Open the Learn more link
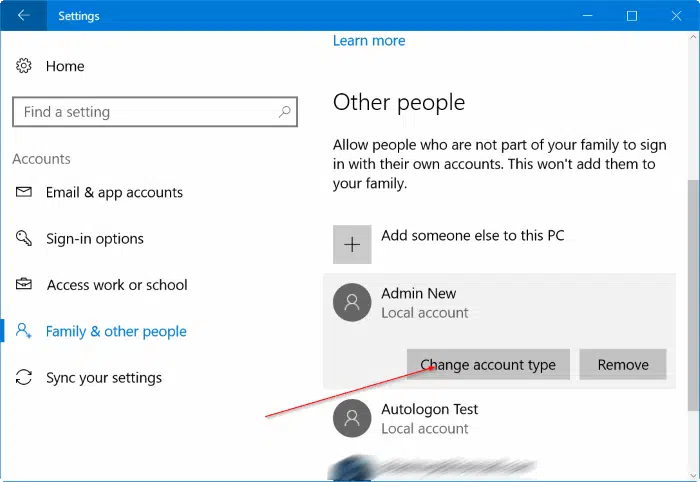700x482 pixels. click(x=369, y=41)
